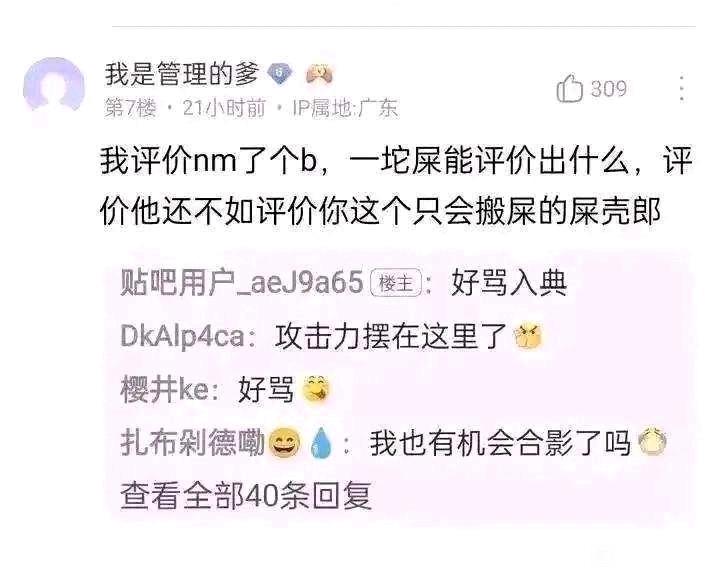Tap the badge icon beside the diamond
This screenshot has height=575, width=720.
[320, 73]
